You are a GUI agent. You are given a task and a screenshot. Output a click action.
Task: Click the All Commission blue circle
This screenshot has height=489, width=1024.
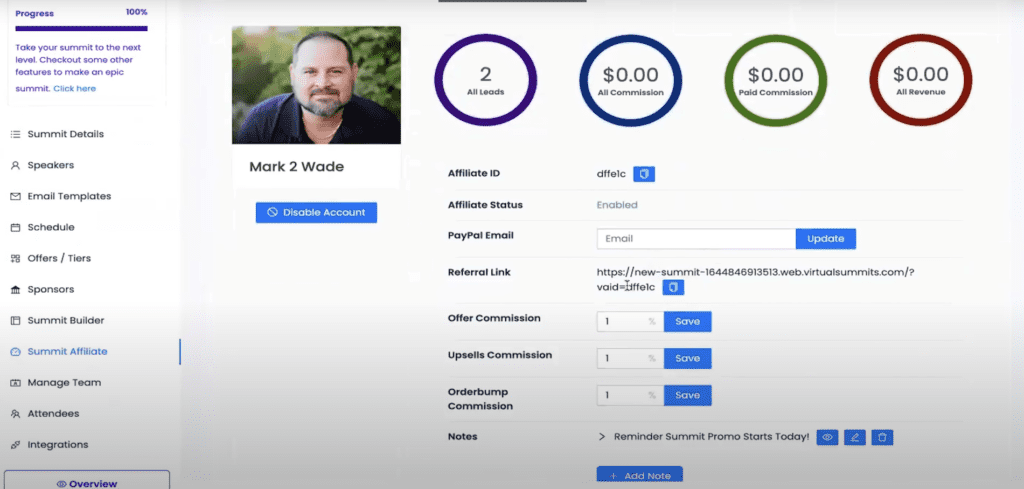[630, 80]
